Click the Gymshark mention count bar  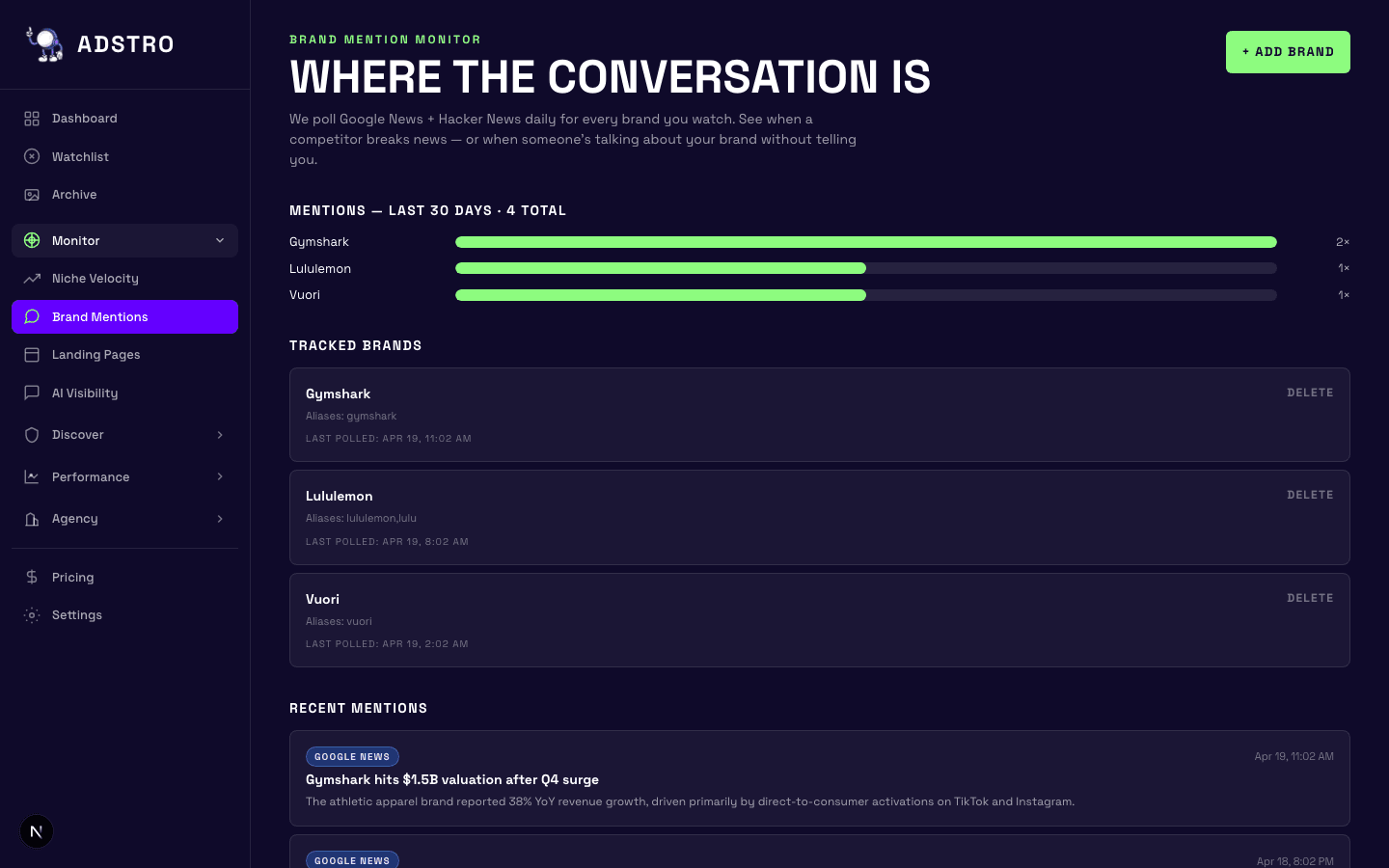(865, 242)
